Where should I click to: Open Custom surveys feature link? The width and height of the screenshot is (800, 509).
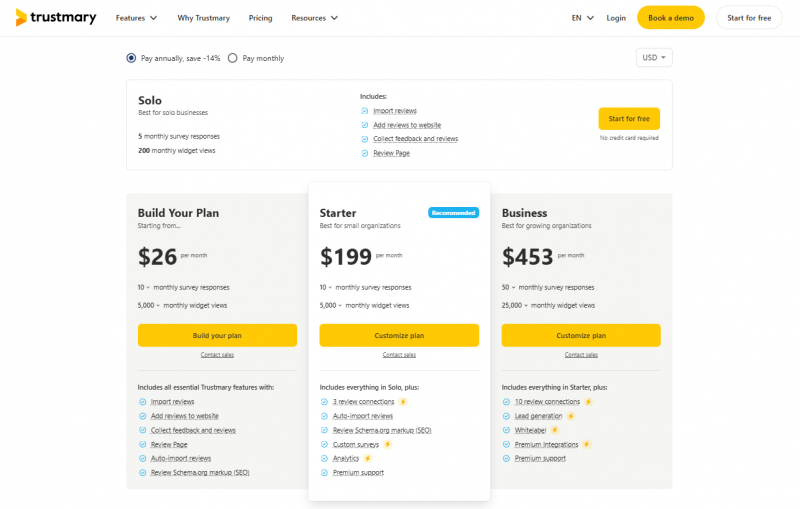coord(356,445)
